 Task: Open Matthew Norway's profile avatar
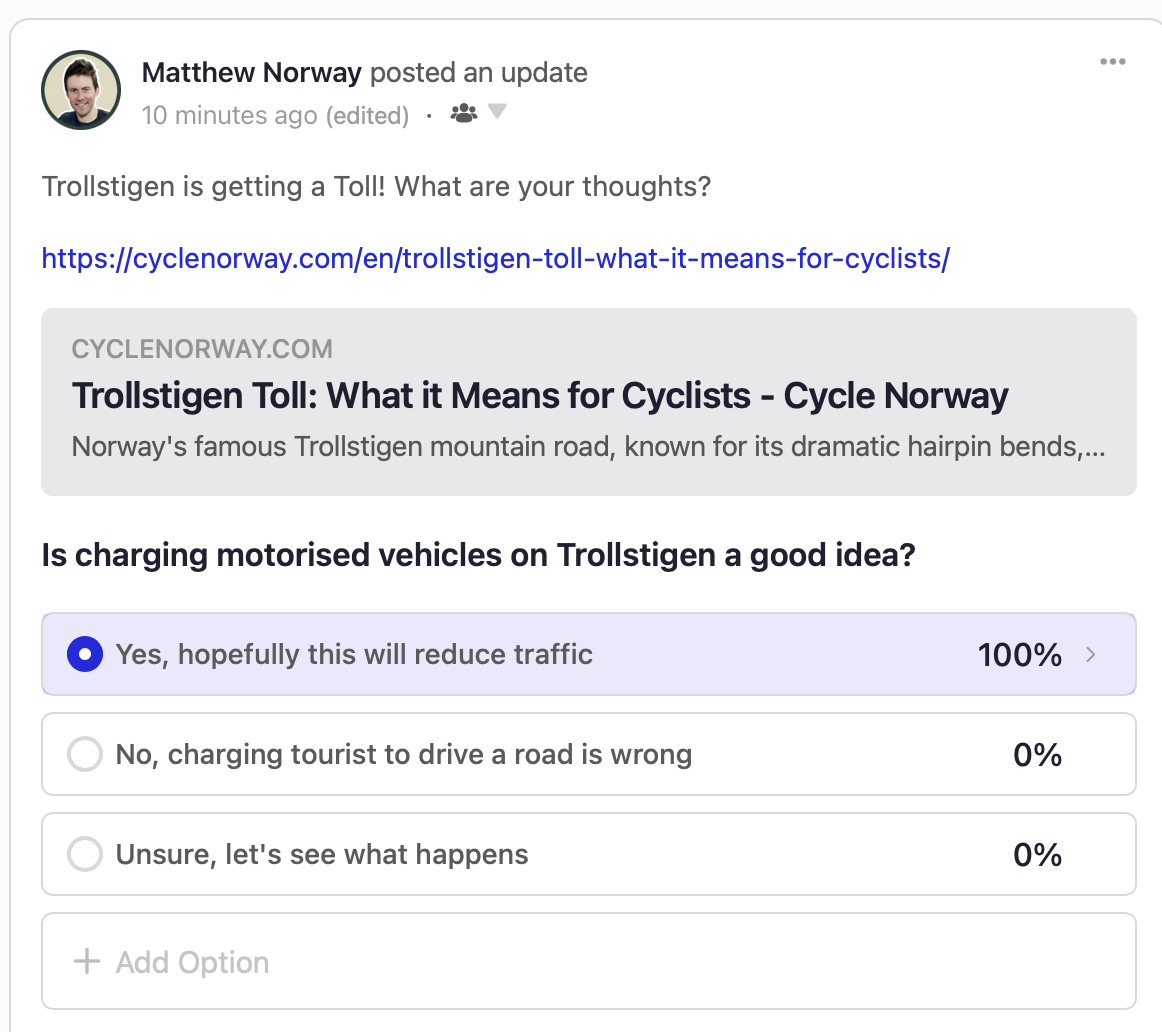pos(81,90)
